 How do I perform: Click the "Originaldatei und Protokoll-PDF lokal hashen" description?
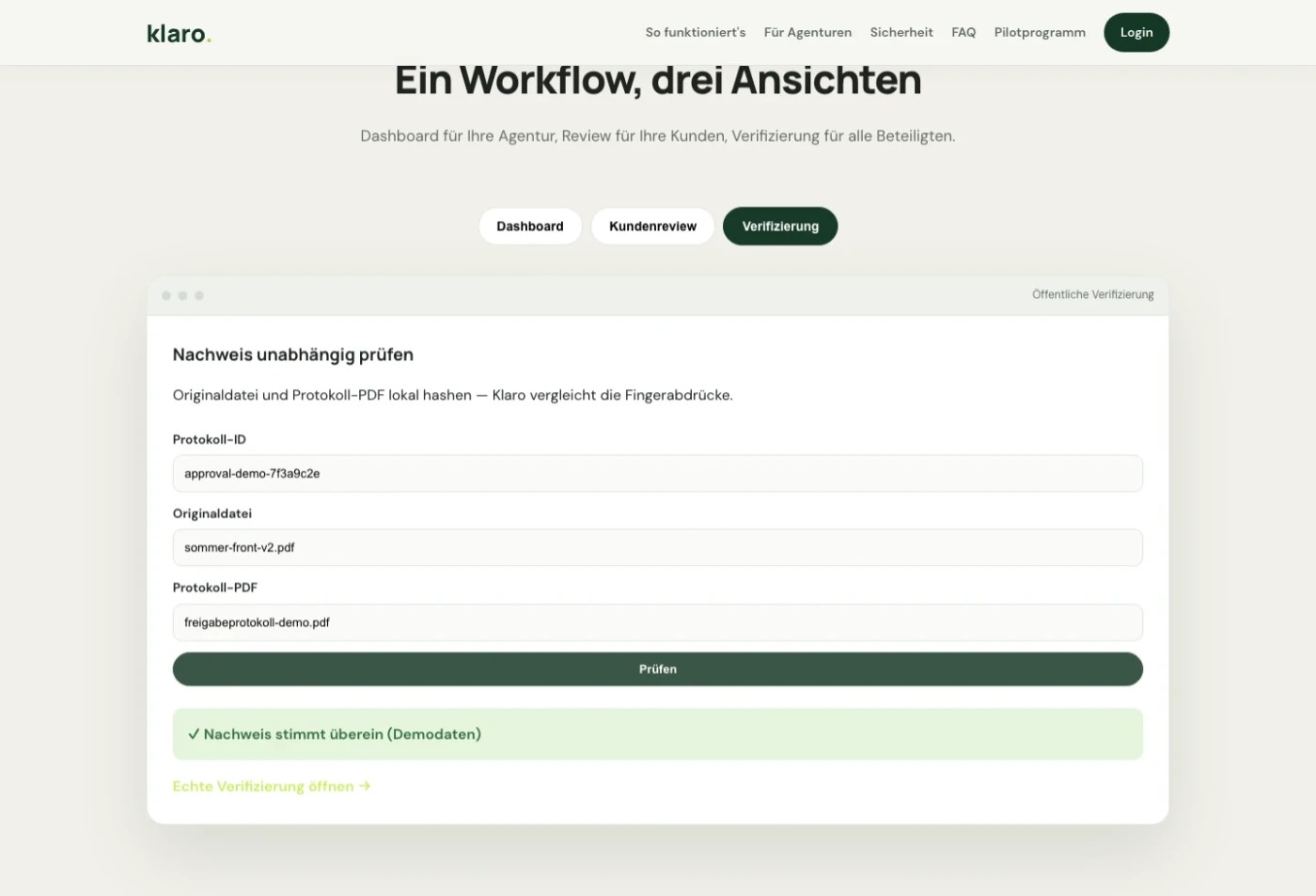click(453, 395)
